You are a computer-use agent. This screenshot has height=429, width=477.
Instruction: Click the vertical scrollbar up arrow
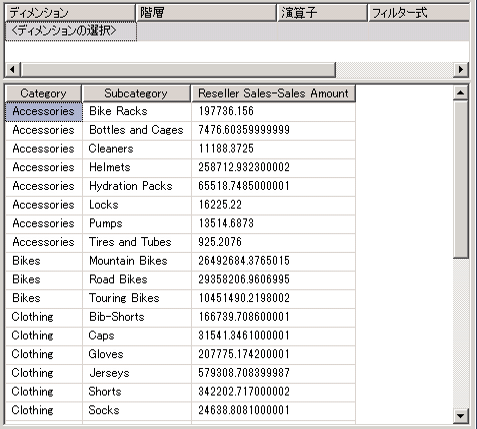pos(461,93)
